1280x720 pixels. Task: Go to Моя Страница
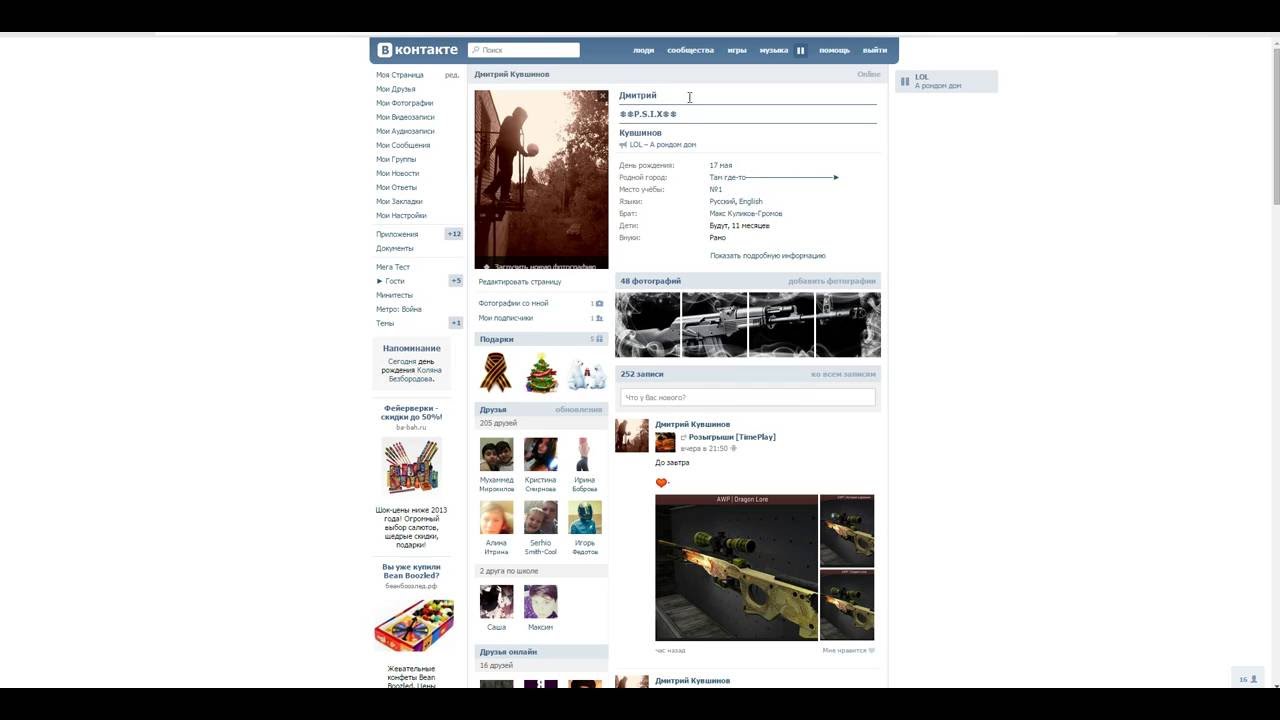[x=400, y=75]
